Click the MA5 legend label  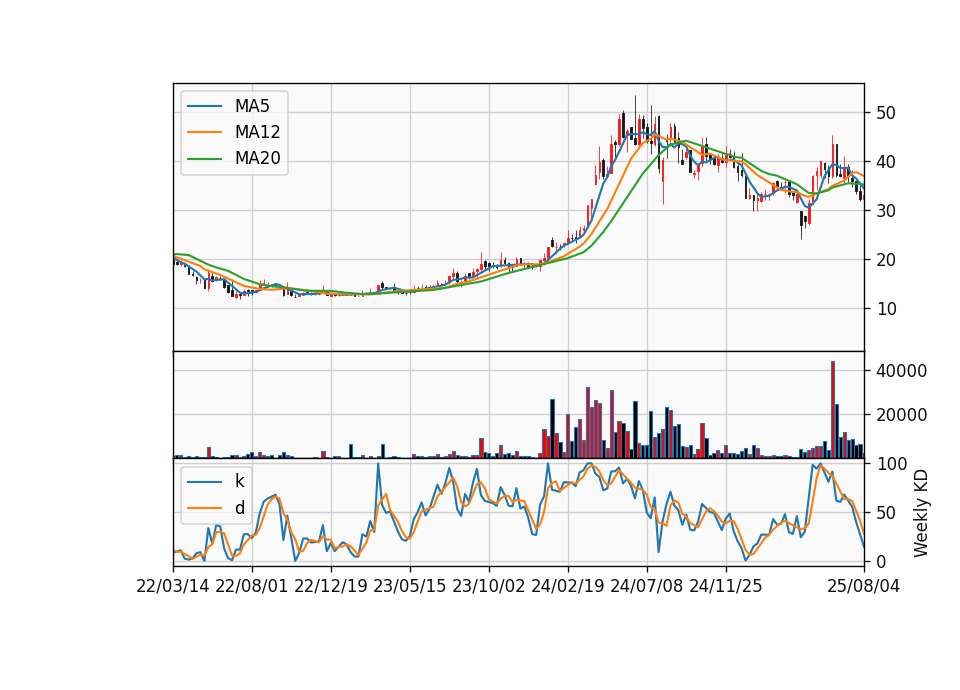[x=252, y=106]
